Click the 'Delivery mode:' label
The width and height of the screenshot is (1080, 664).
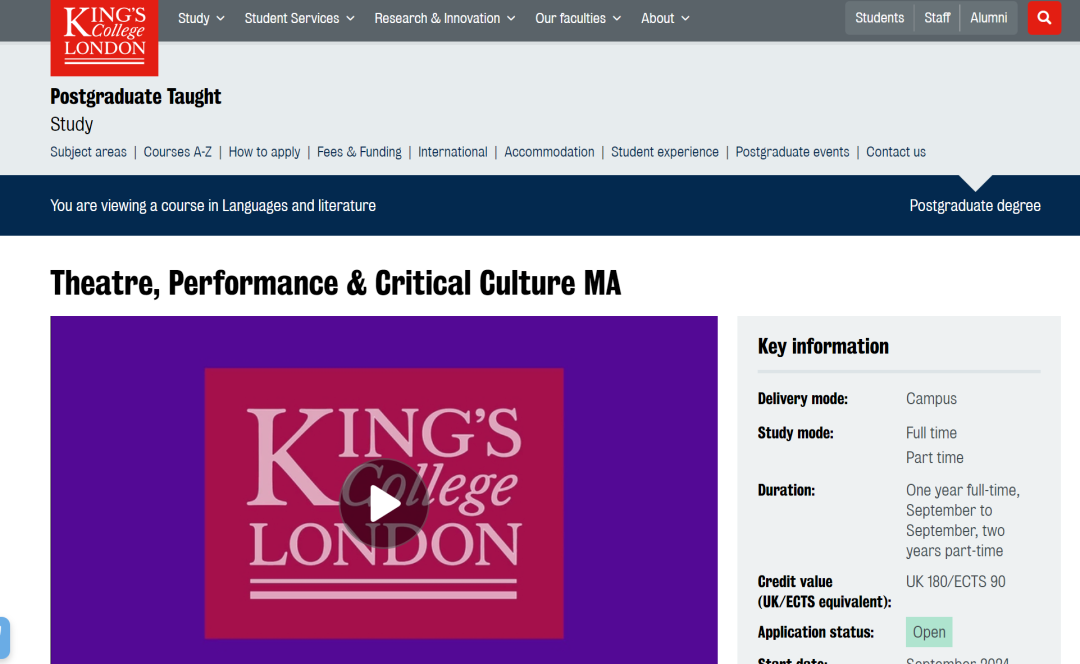802,399
